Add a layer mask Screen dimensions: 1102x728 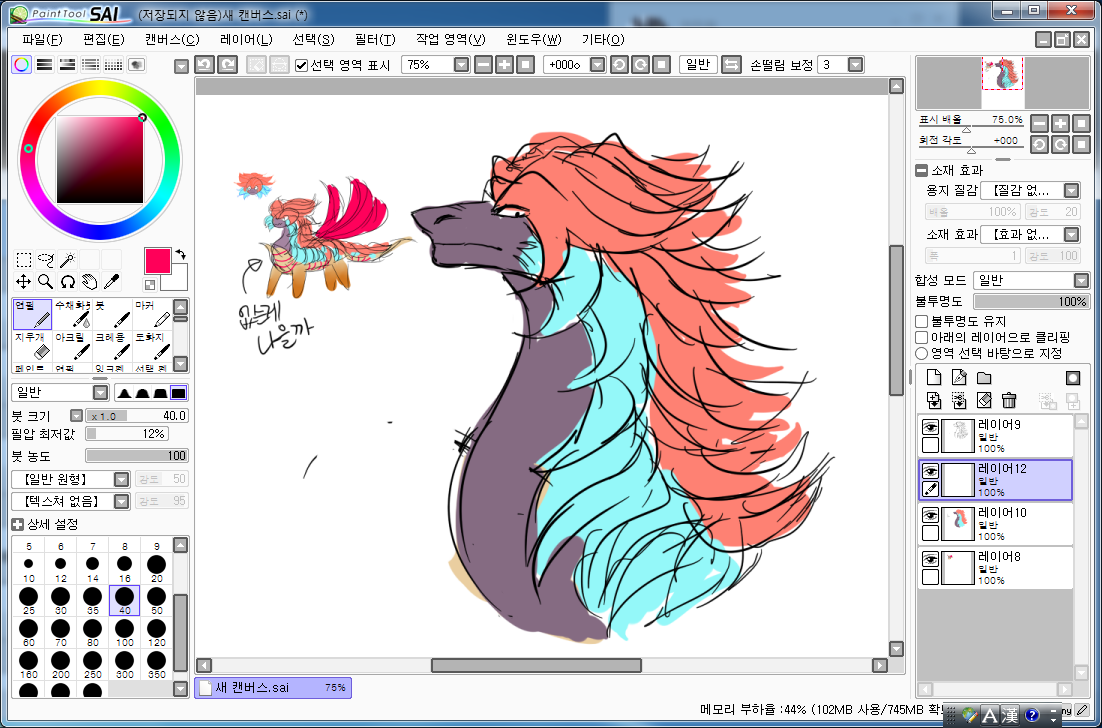[1072, 377]
